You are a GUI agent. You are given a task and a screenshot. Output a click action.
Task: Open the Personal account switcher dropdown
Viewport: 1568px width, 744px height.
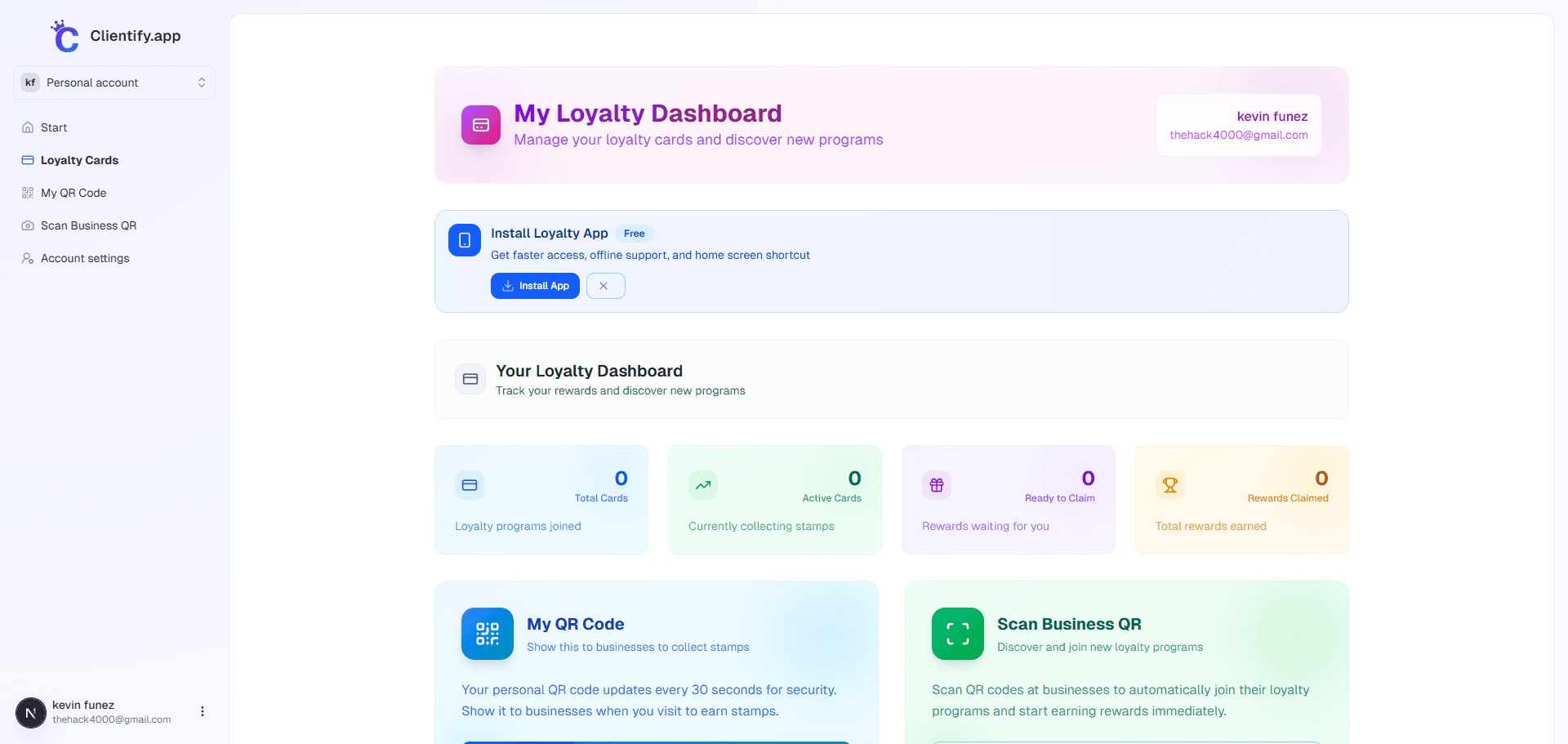tap(114, 82)
